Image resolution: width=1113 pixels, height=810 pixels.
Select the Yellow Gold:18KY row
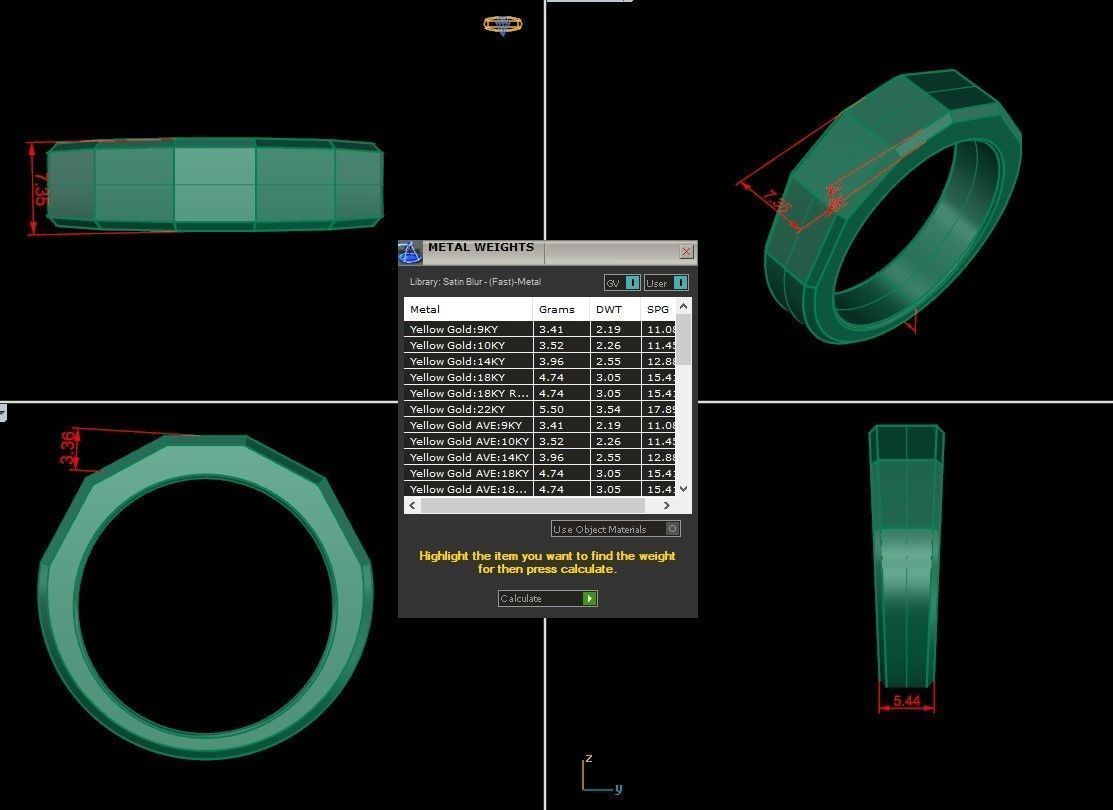(539, 378)
